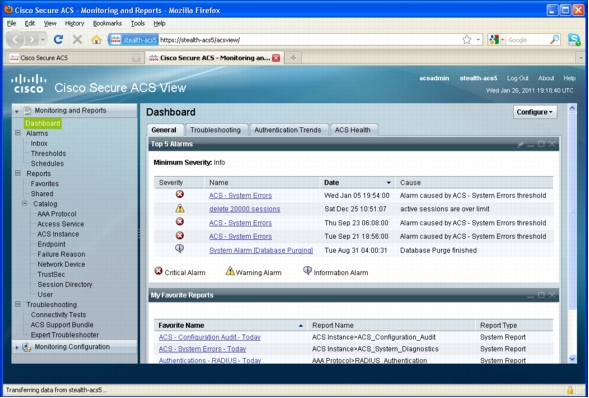Click the Log Out link

coord(517,78)
